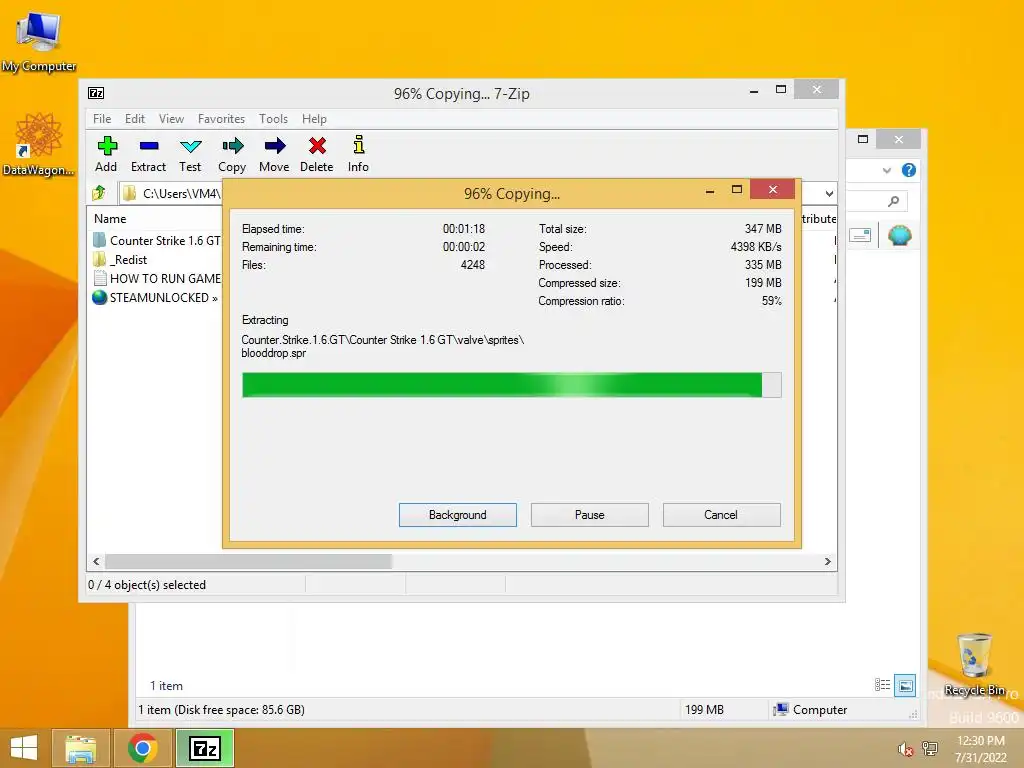Open the Favorites menu

(x=221, y=119)
